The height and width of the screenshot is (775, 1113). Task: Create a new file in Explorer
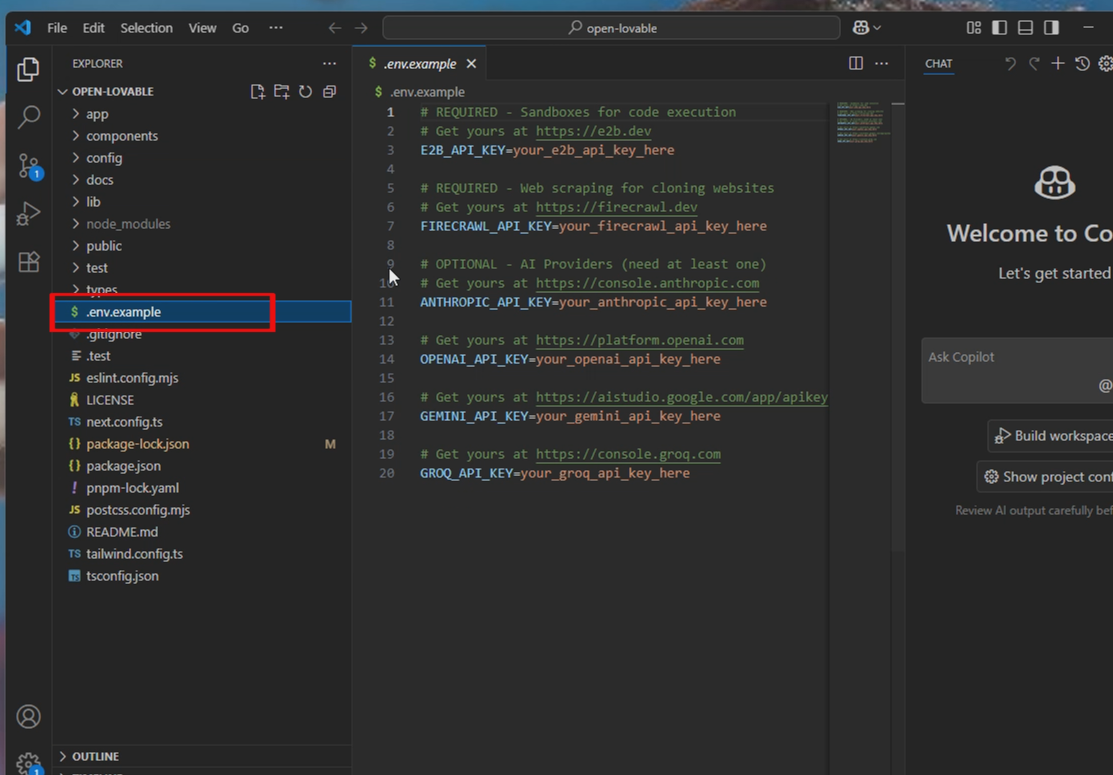[257, 90]
